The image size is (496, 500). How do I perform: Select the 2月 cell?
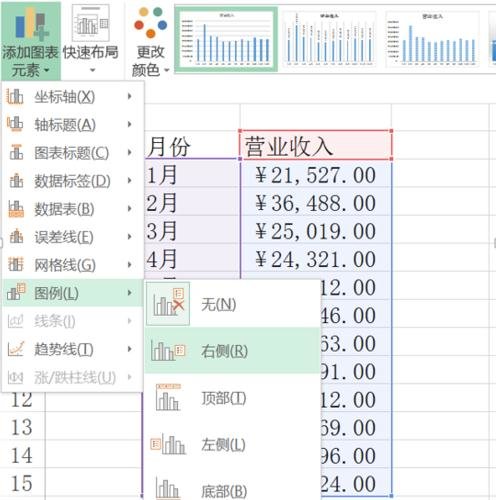192,202
